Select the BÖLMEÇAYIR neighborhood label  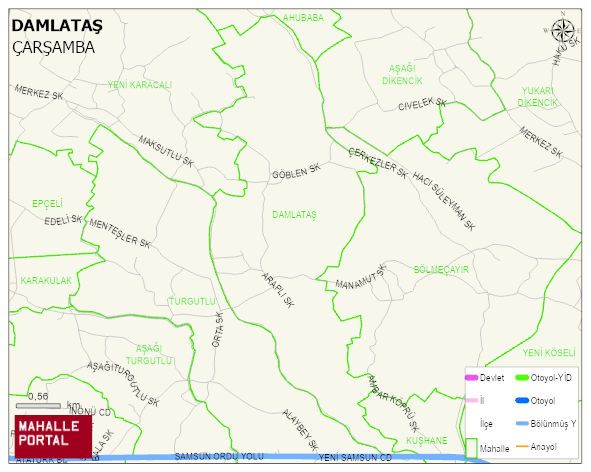pos(441,270)
